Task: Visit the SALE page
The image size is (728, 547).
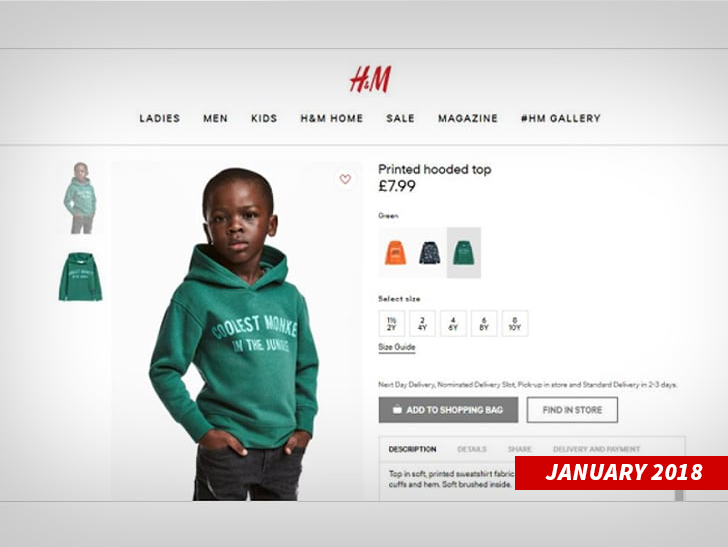Action: pyautogui.click(x=400, y=118)
